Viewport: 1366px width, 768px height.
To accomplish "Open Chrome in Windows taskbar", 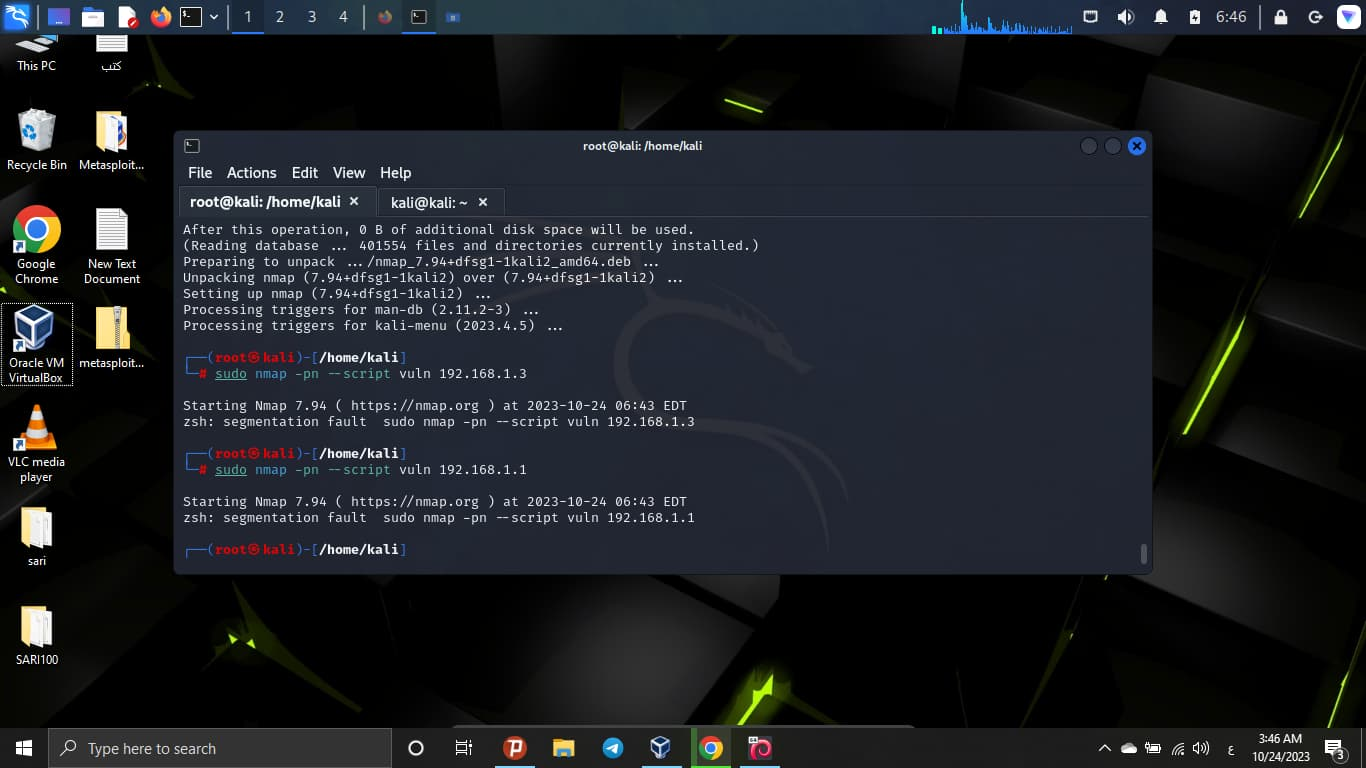I will pos(711,748).
